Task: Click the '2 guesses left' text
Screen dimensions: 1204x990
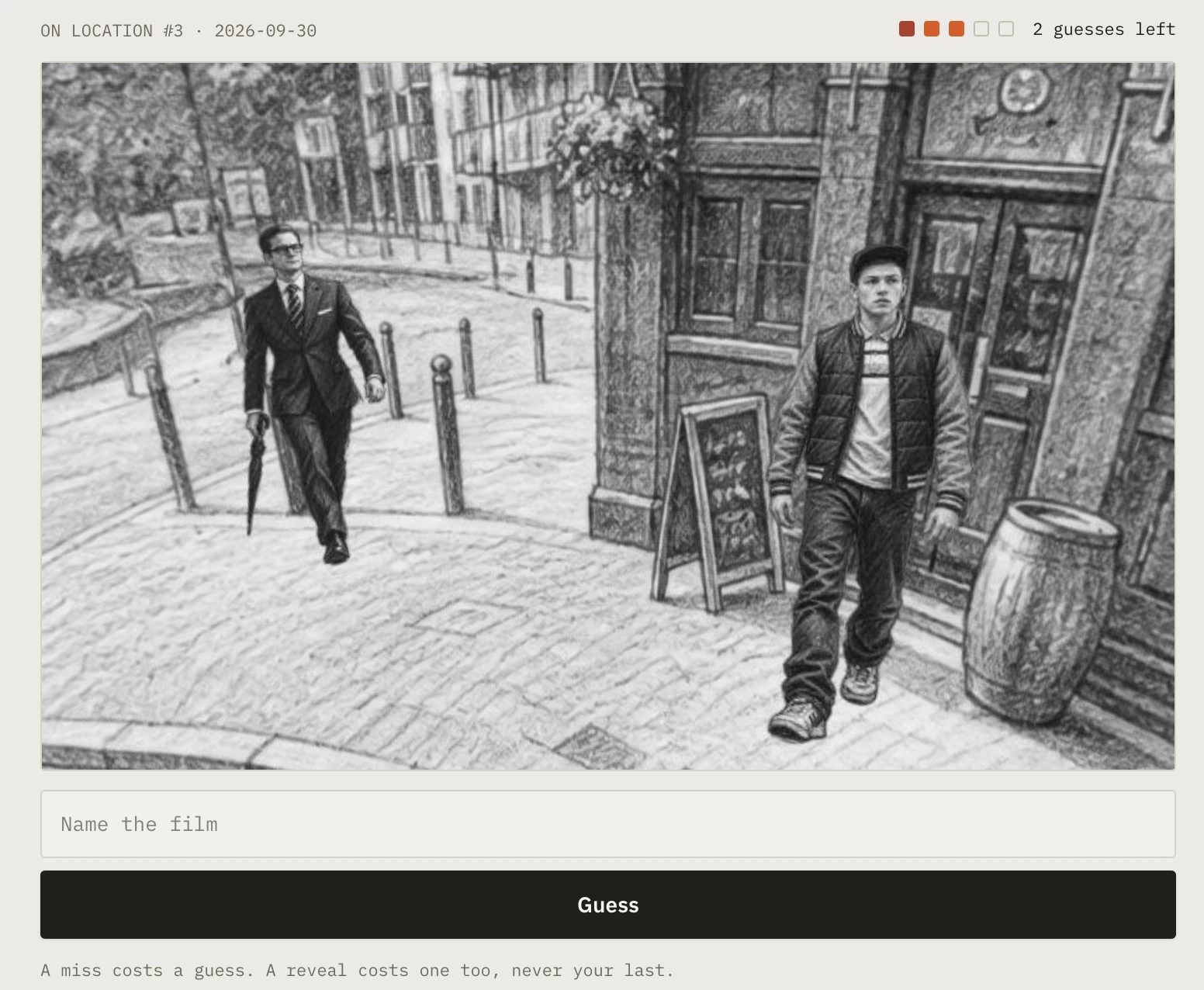Action: tap(1104, 29)
